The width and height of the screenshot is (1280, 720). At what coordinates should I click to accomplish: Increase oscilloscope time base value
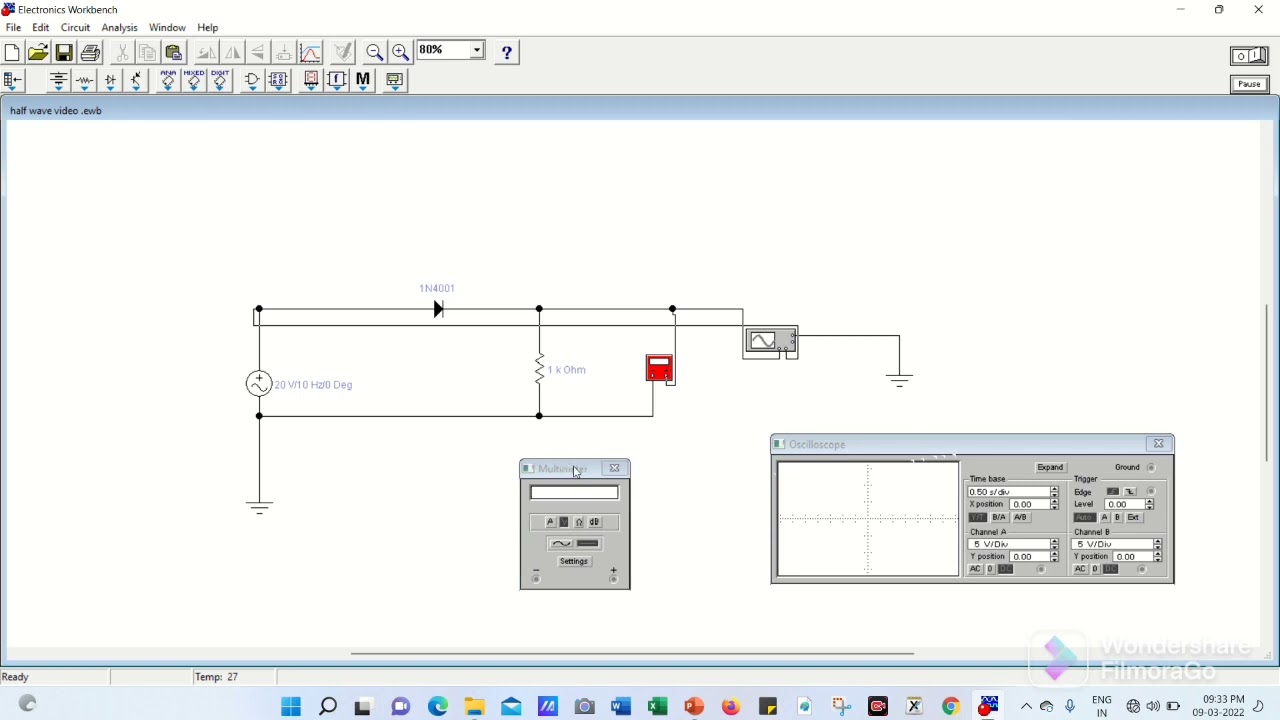pos(1054,489)
